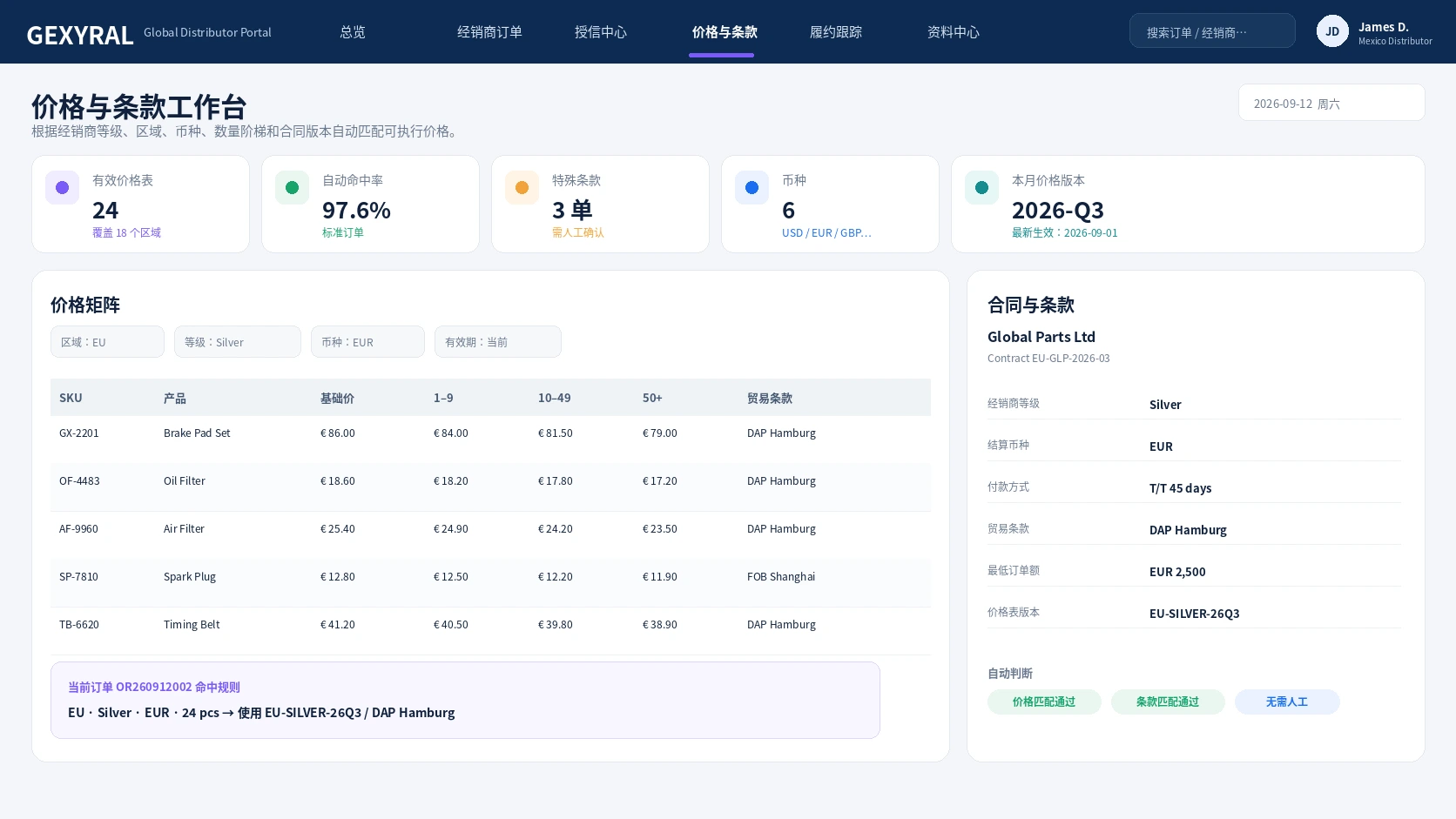Screen dimensions: 1456x819
Task: Click the 条款匹配通过 badge
Action: [1168, 702]
